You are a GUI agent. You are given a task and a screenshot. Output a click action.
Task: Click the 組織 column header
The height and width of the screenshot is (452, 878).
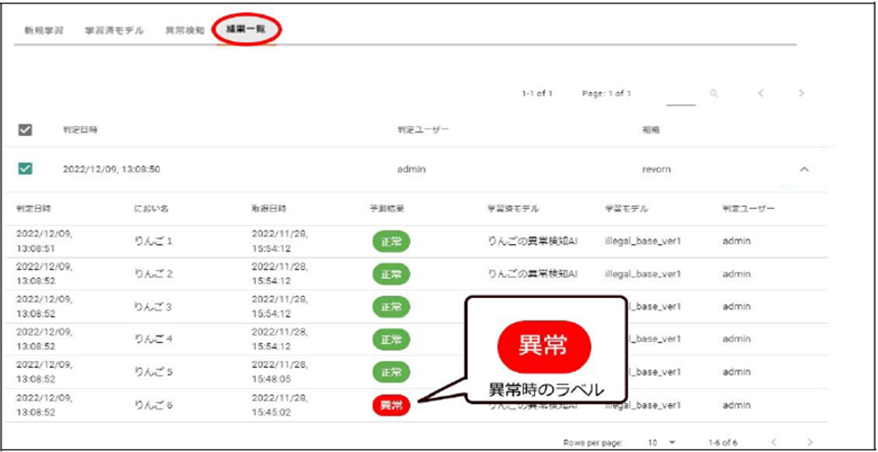coord(650,130)
